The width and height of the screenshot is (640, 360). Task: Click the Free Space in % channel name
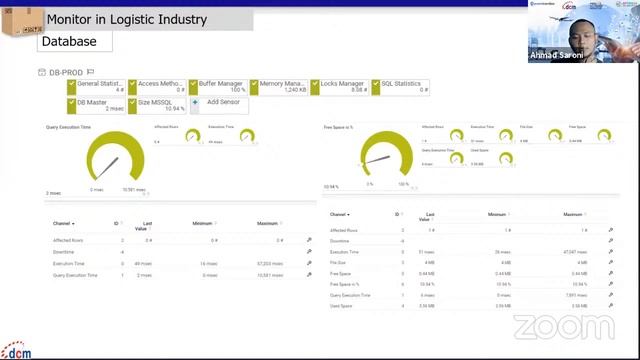pos(344,284)
